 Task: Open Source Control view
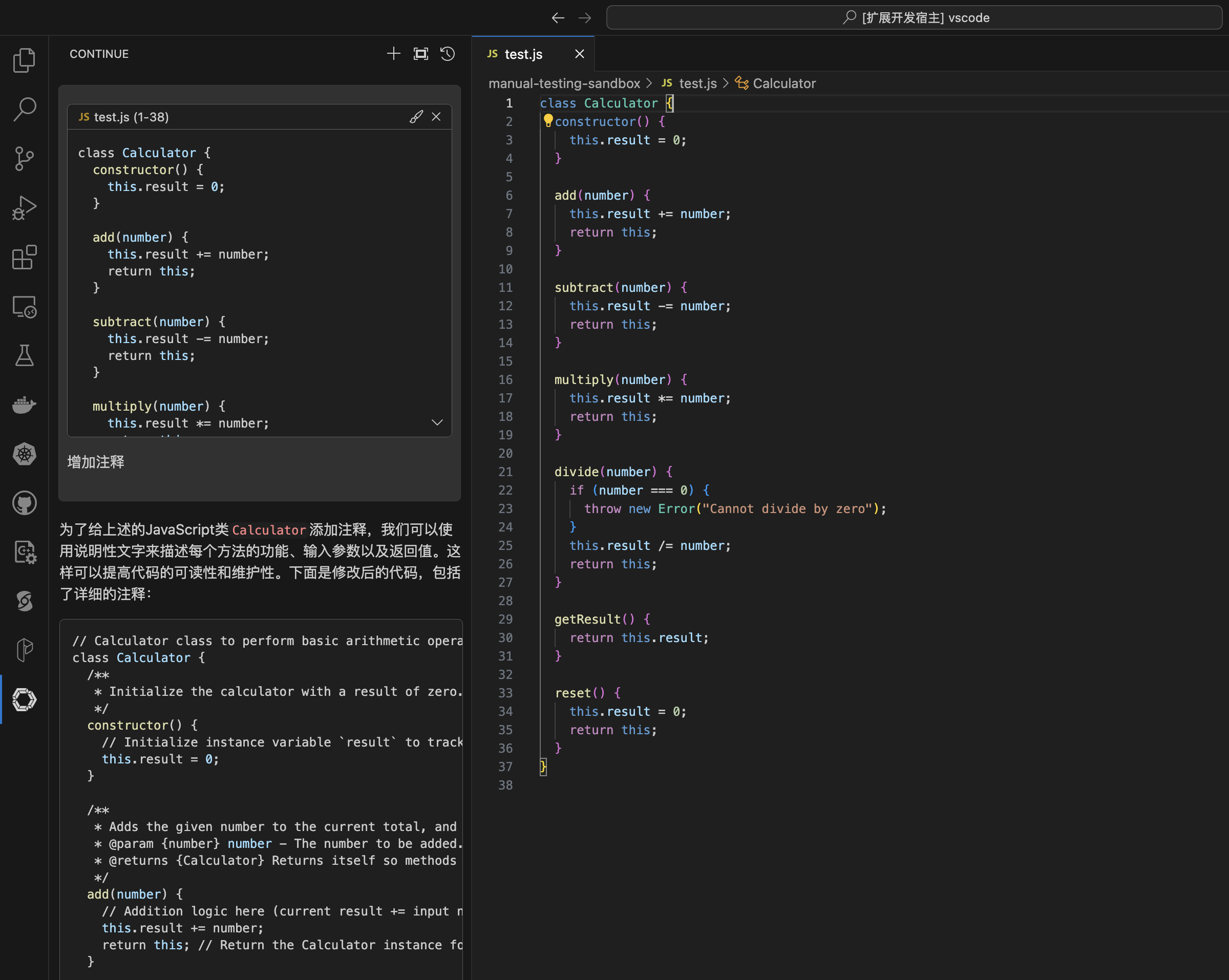click(x=24, y=159)
